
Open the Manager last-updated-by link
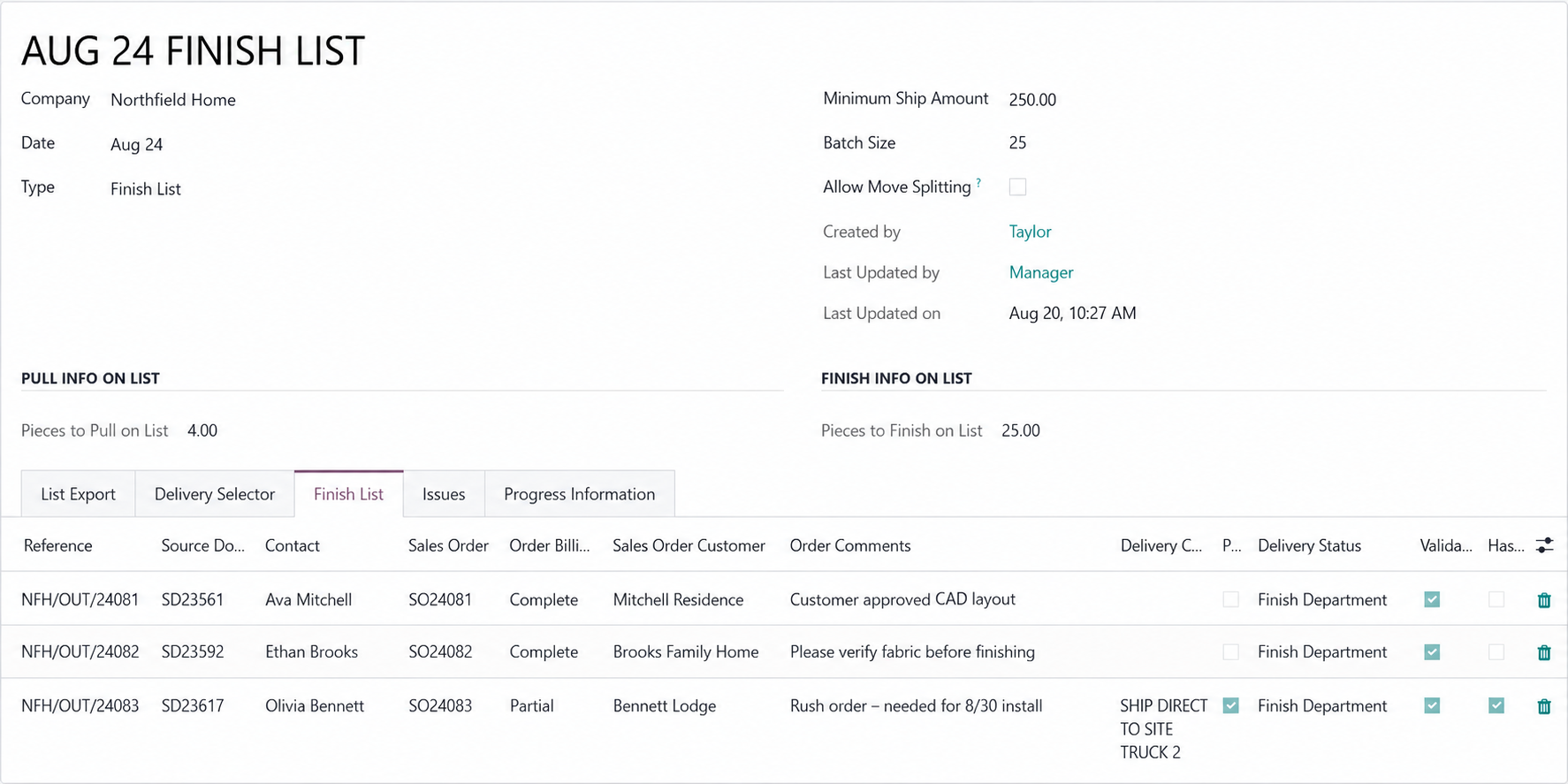pyautogui.click(x=1041, y=272)
